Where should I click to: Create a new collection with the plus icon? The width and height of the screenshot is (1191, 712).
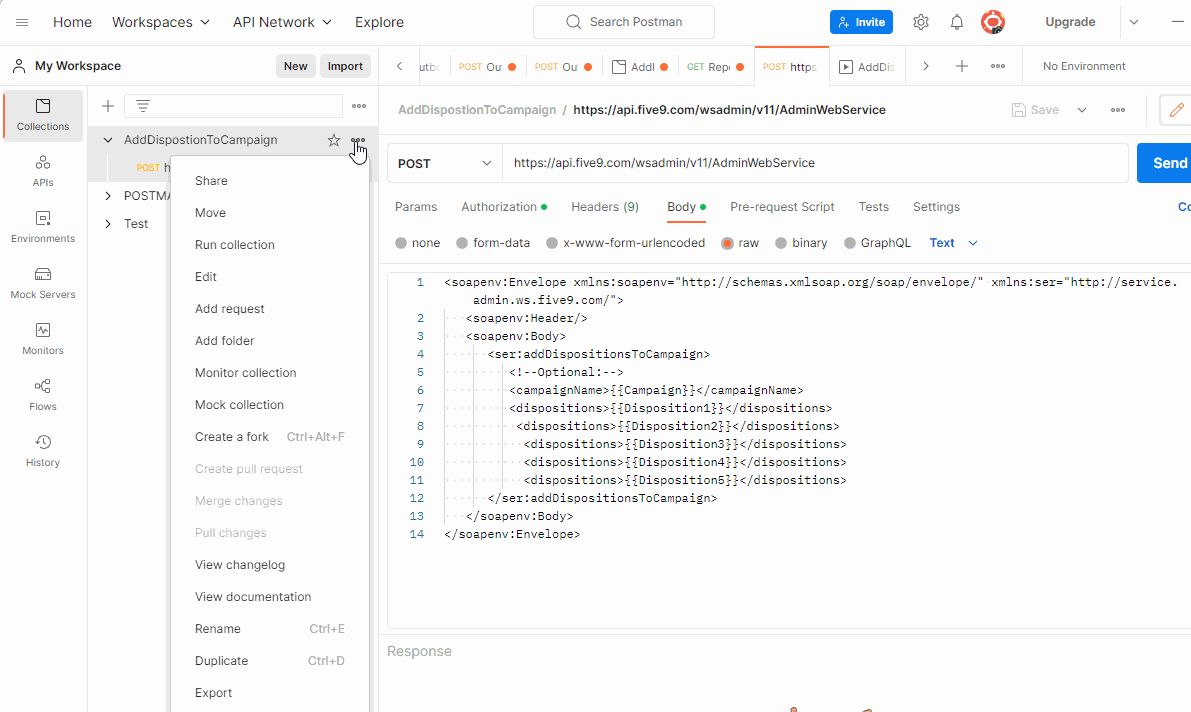tap(108, 106)
